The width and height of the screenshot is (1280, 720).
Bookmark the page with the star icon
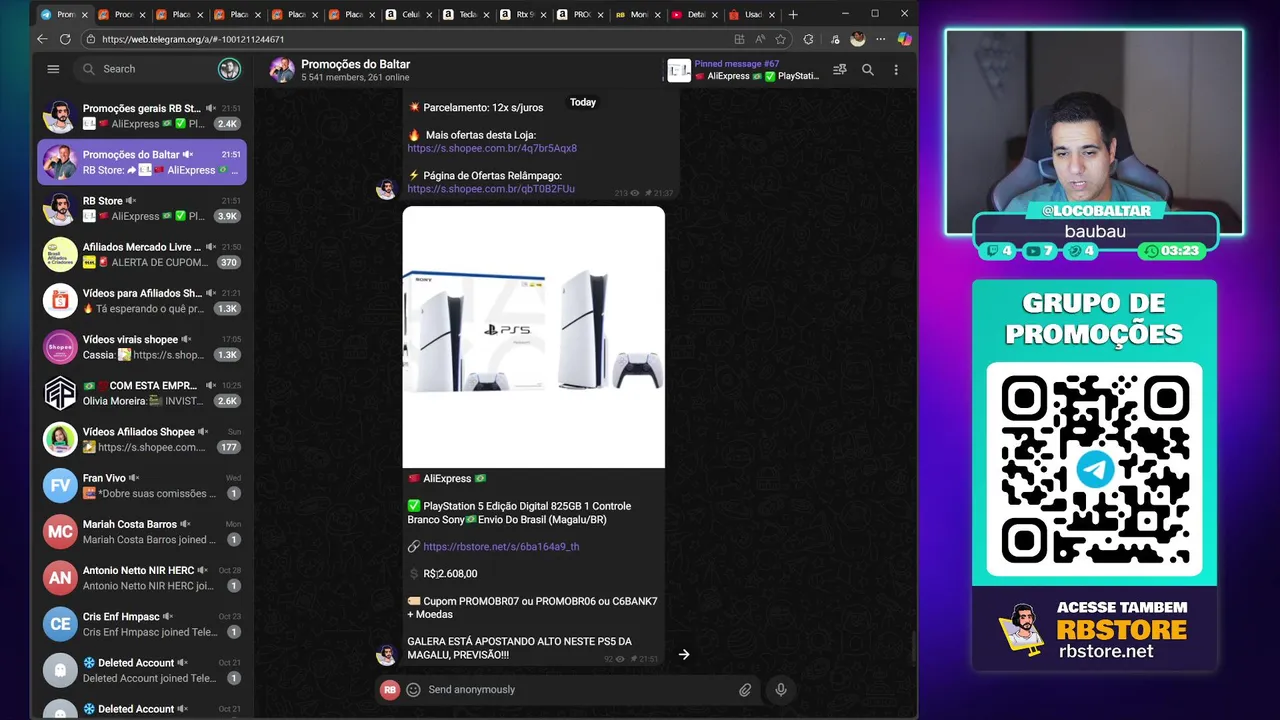(781, 39)
